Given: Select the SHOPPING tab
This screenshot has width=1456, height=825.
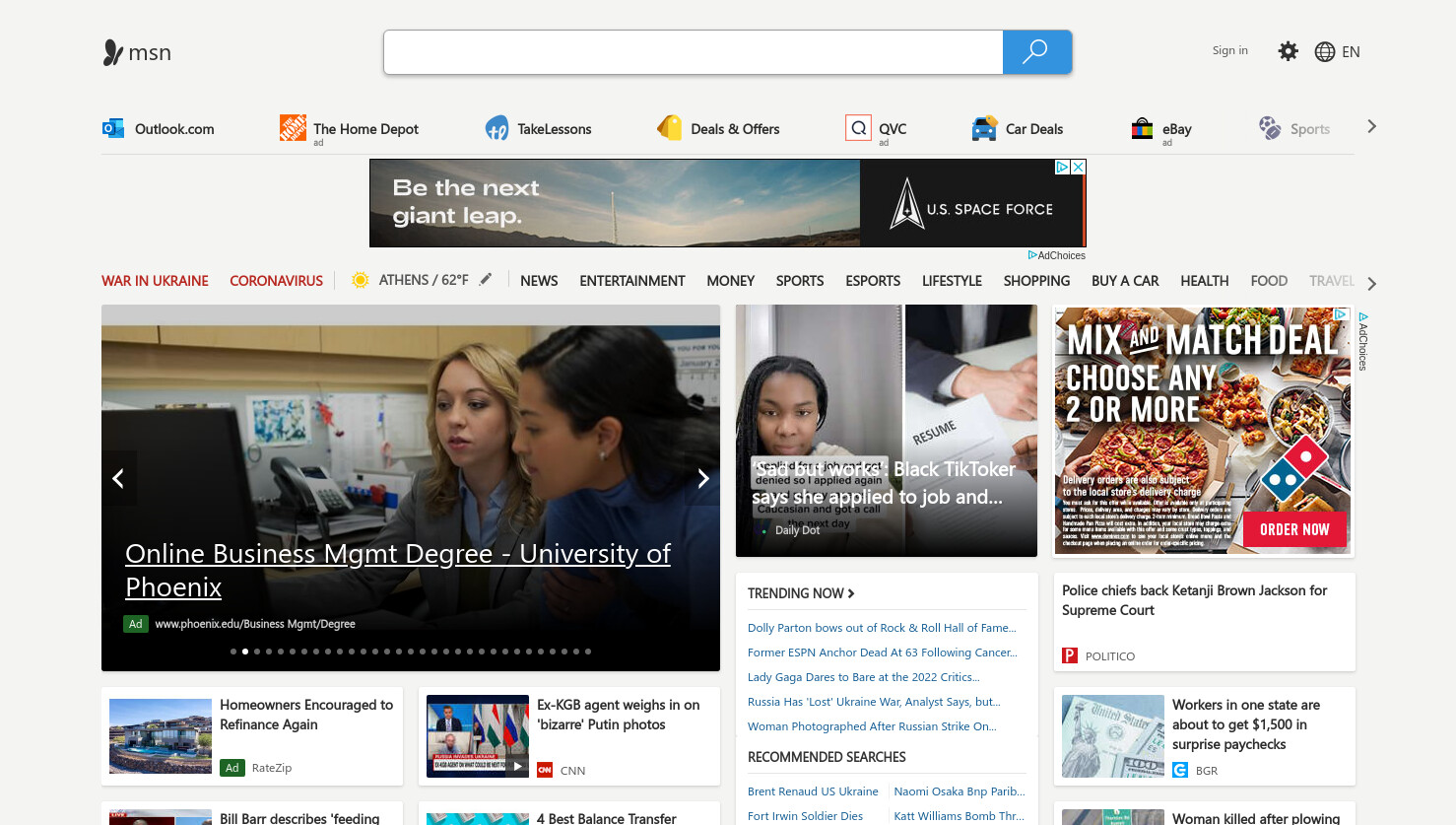Looking at the screenshot, I should coord(1036,281).
